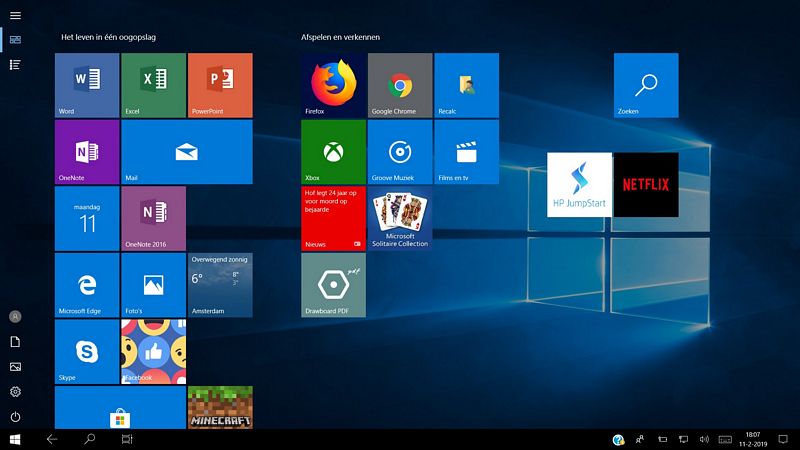This screenshot has height=450, width=800.
Task: Open the Mail tile
Action: pyautogui.click(x=187, y=152)
